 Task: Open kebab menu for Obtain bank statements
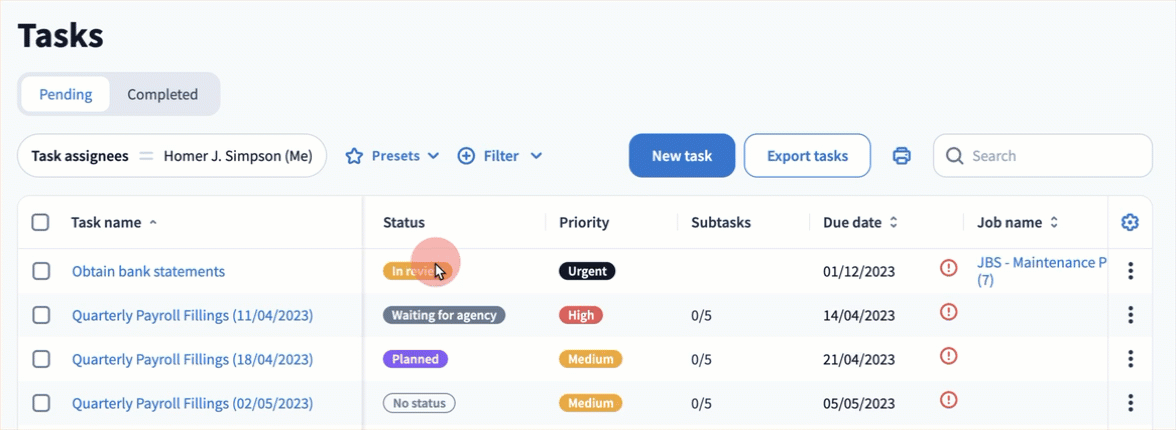[x=1130, y=271]
